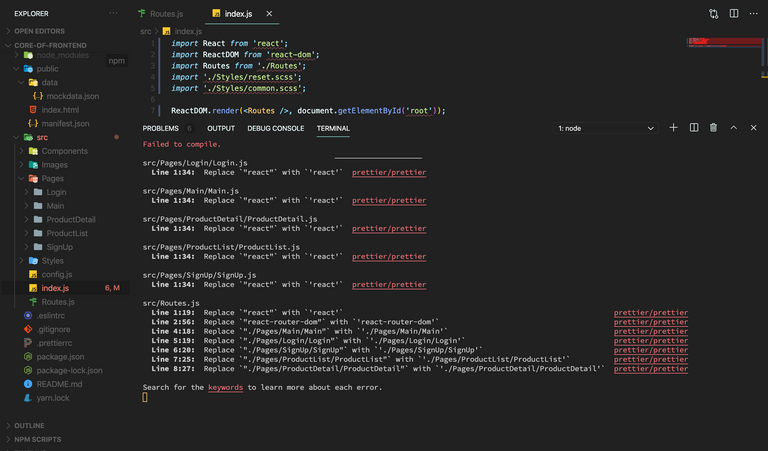The height and width of the screenshot is (451, 768).
Task: Click the node_modules folder
Action: pyautogui.click(x=62, y=55)
